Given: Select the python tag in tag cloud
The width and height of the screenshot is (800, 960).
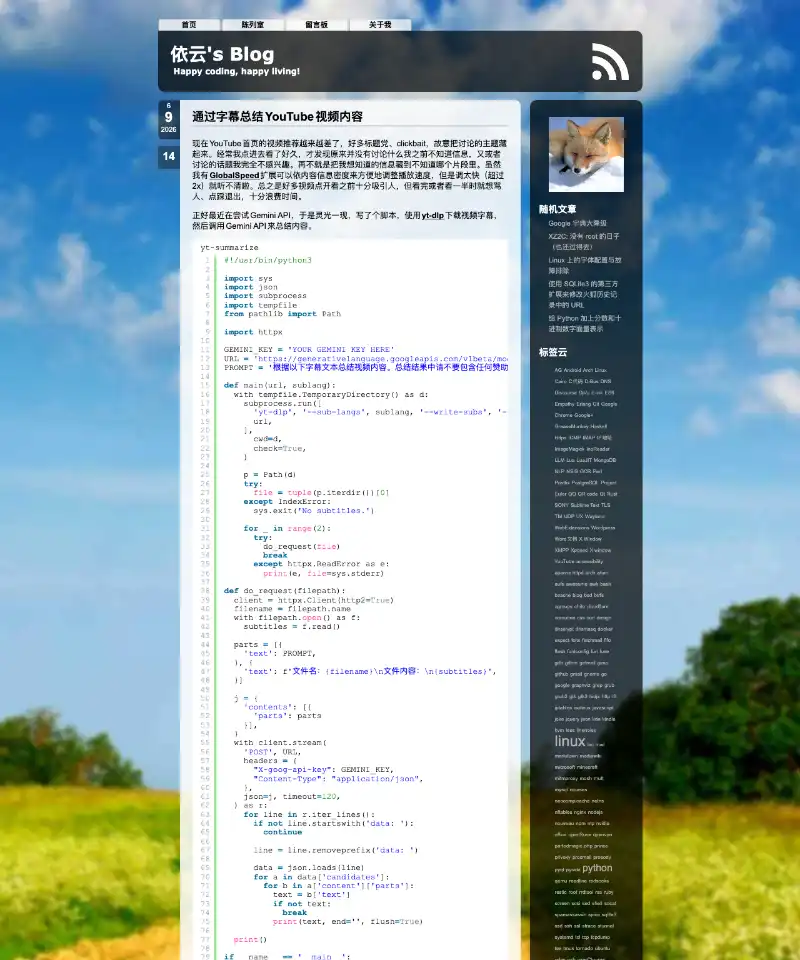Looking at the screenshot, I should tap(597, 868).
